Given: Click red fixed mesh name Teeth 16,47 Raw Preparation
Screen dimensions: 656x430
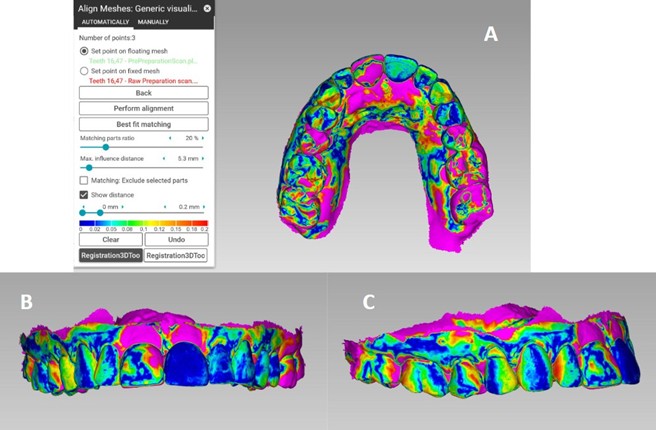Looking at the screenshot, I should (x=143, y=81).
